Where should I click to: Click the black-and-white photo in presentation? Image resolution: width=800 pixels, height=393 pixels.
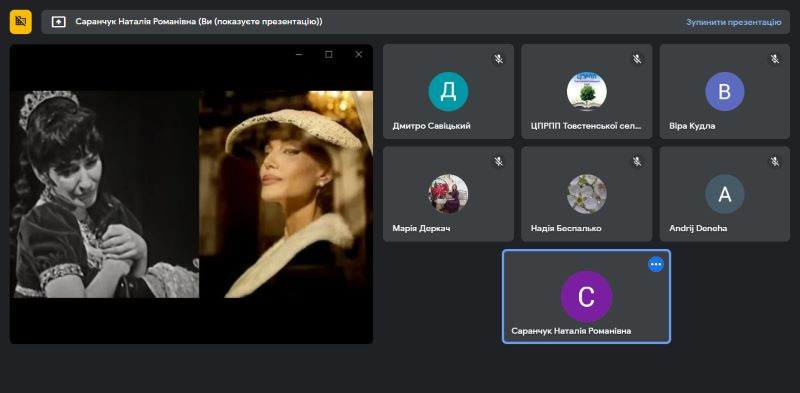pyautogui.click(x=105, y=194)
